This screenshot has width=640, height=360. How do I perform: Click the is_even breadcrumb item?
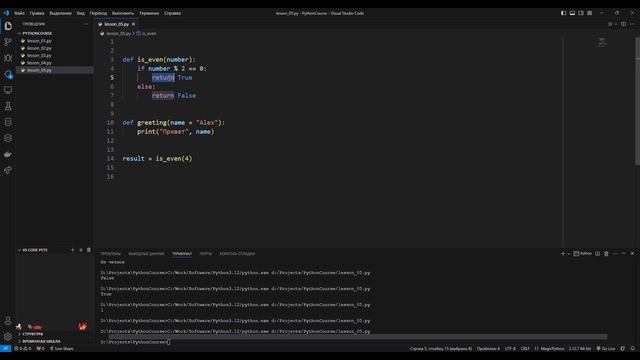[147, 33]
